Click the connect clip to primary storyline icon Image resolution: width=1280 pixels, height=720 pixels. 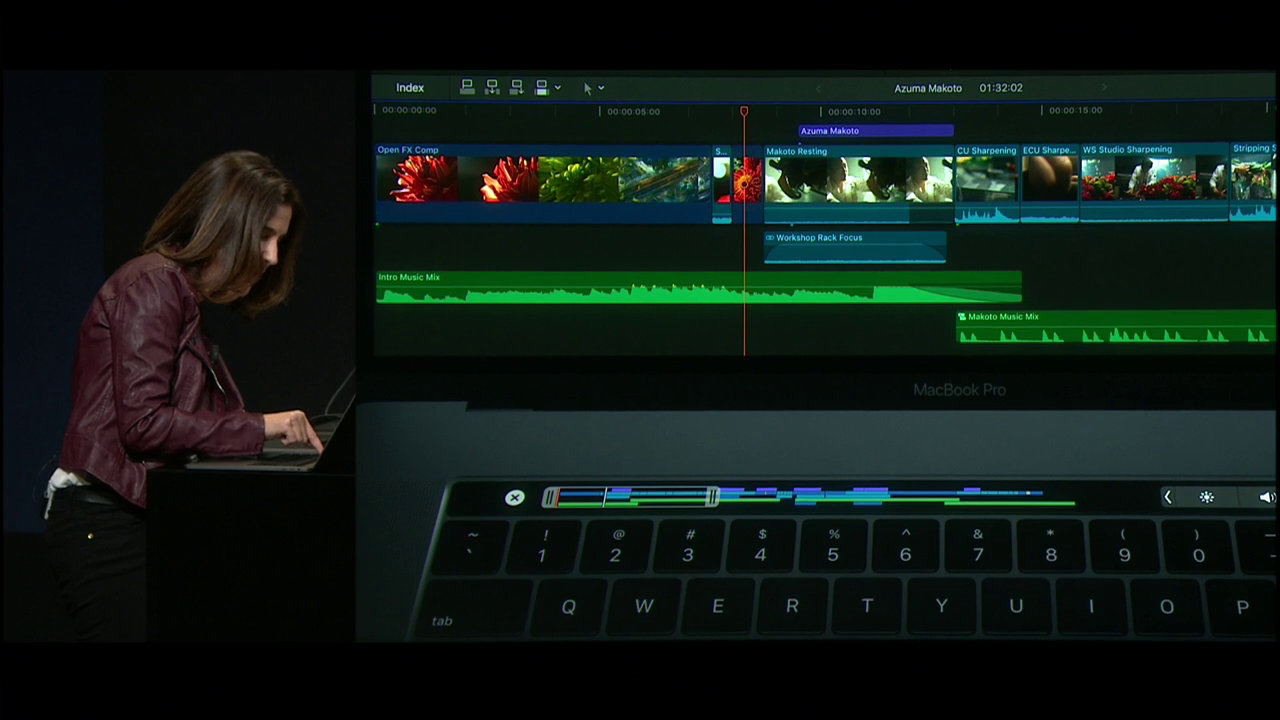click(x=467, y=88)
